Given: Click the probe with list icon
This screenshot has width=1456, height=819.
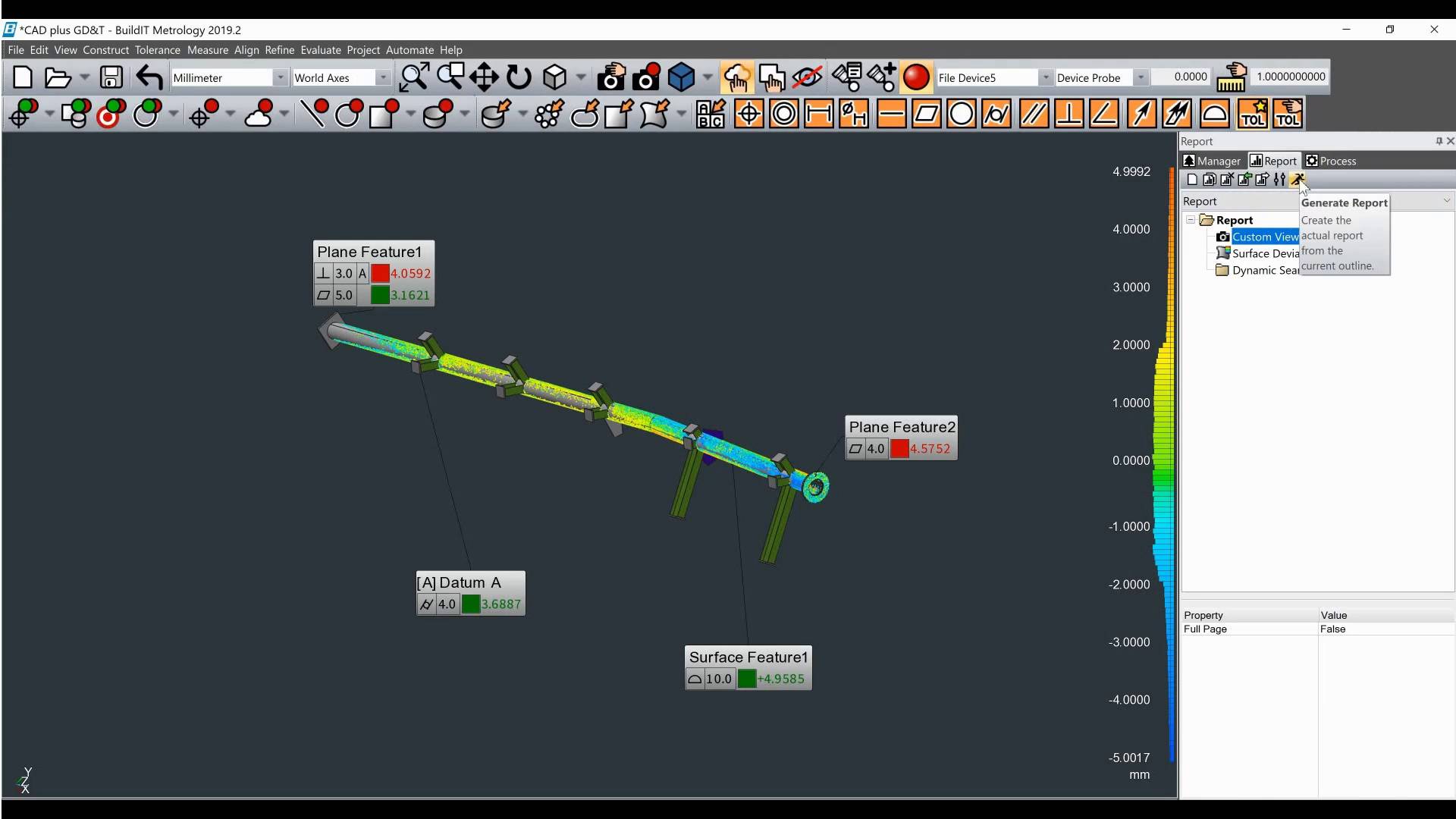Looking at the screenshot, I should click(x=847, y=77).
